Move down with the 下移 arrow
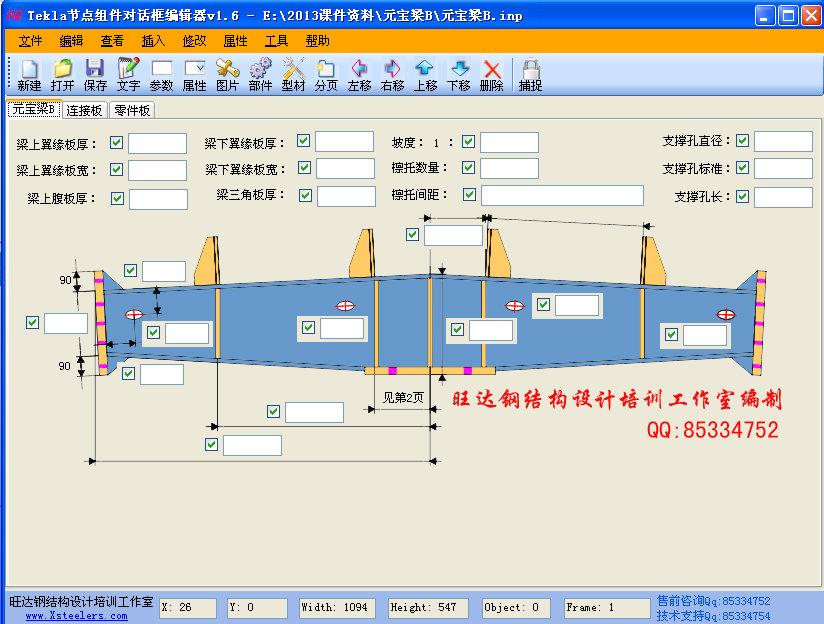The width and height of the screenshot is (824, 624). click(459, 75)
